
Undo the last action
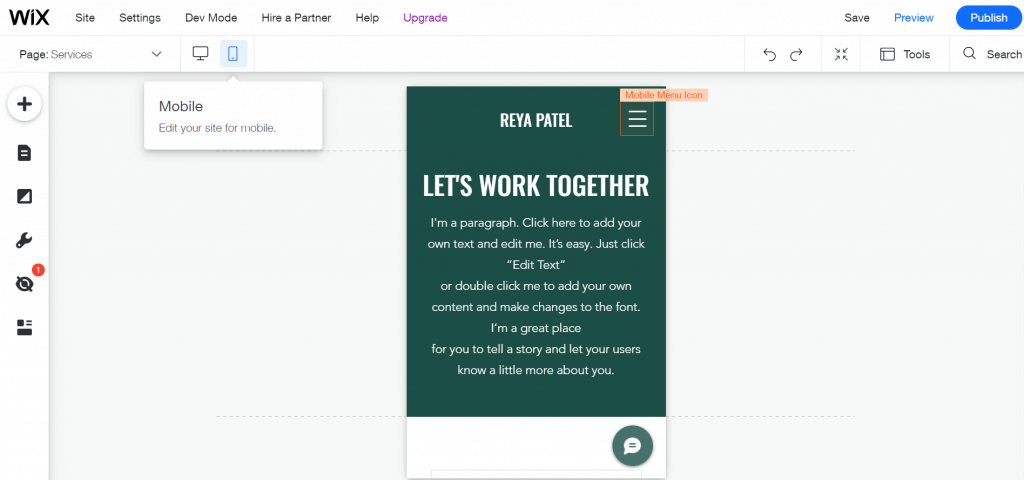tap(770, 55)
